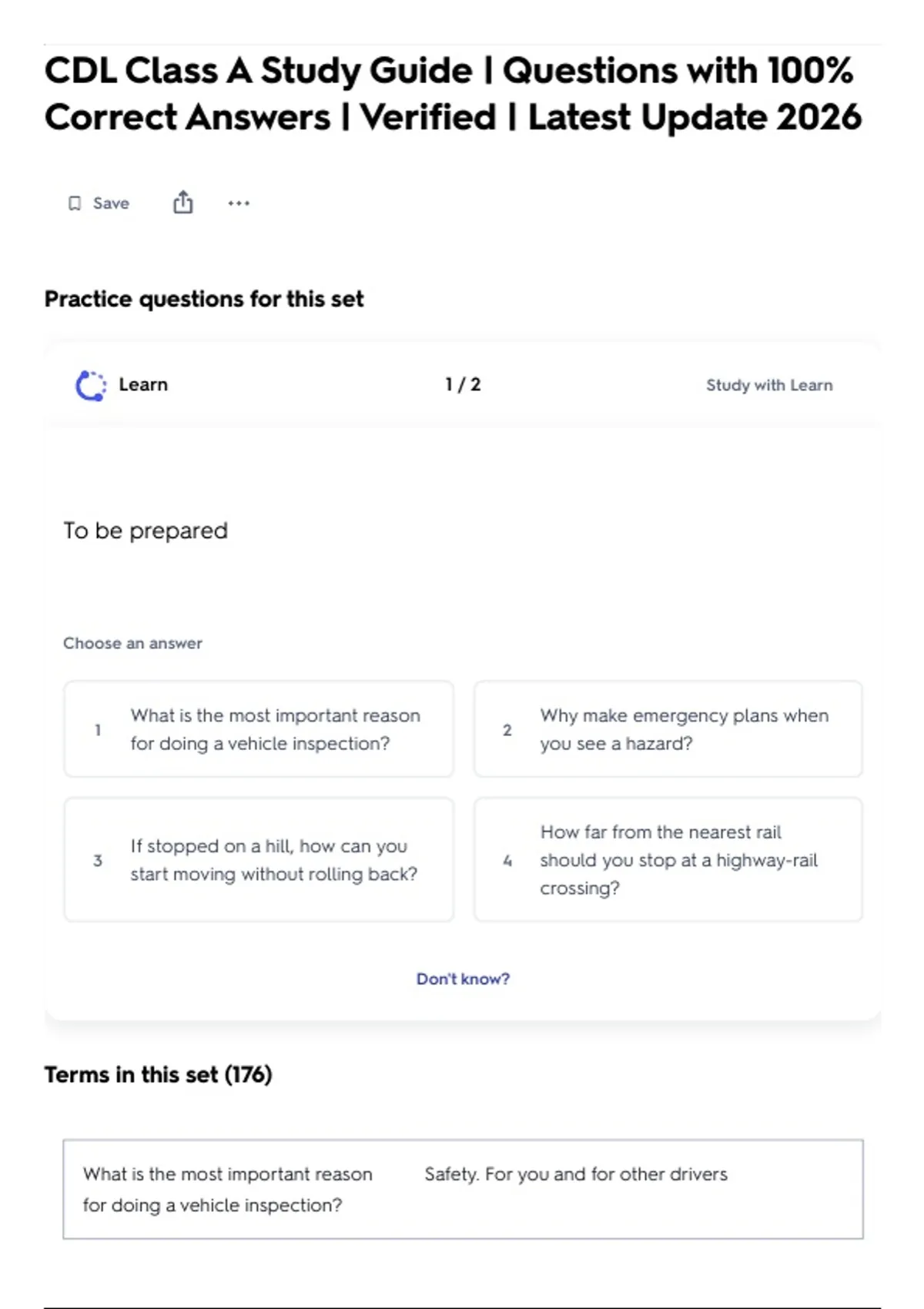Click the Learn label in card header
Image resolution: width=924 pixels, height=1309 pixels.
[x=143, y=384]
